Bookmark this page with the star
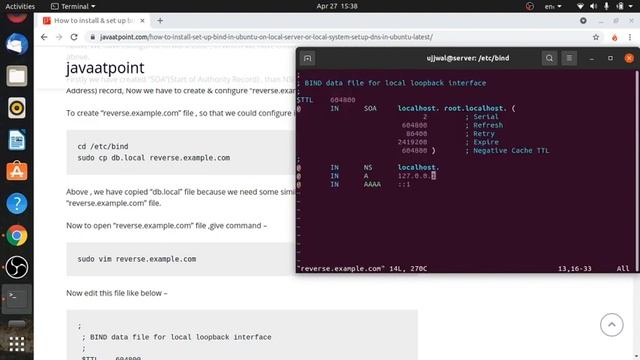The height and width of the screenshot is (360, 640). (x=596, y=37)
